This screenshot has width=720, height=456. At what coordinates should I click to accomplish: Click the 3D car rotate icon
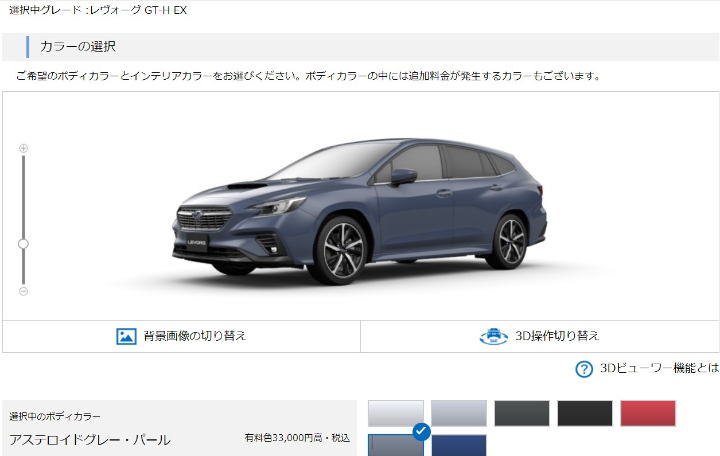494,336
